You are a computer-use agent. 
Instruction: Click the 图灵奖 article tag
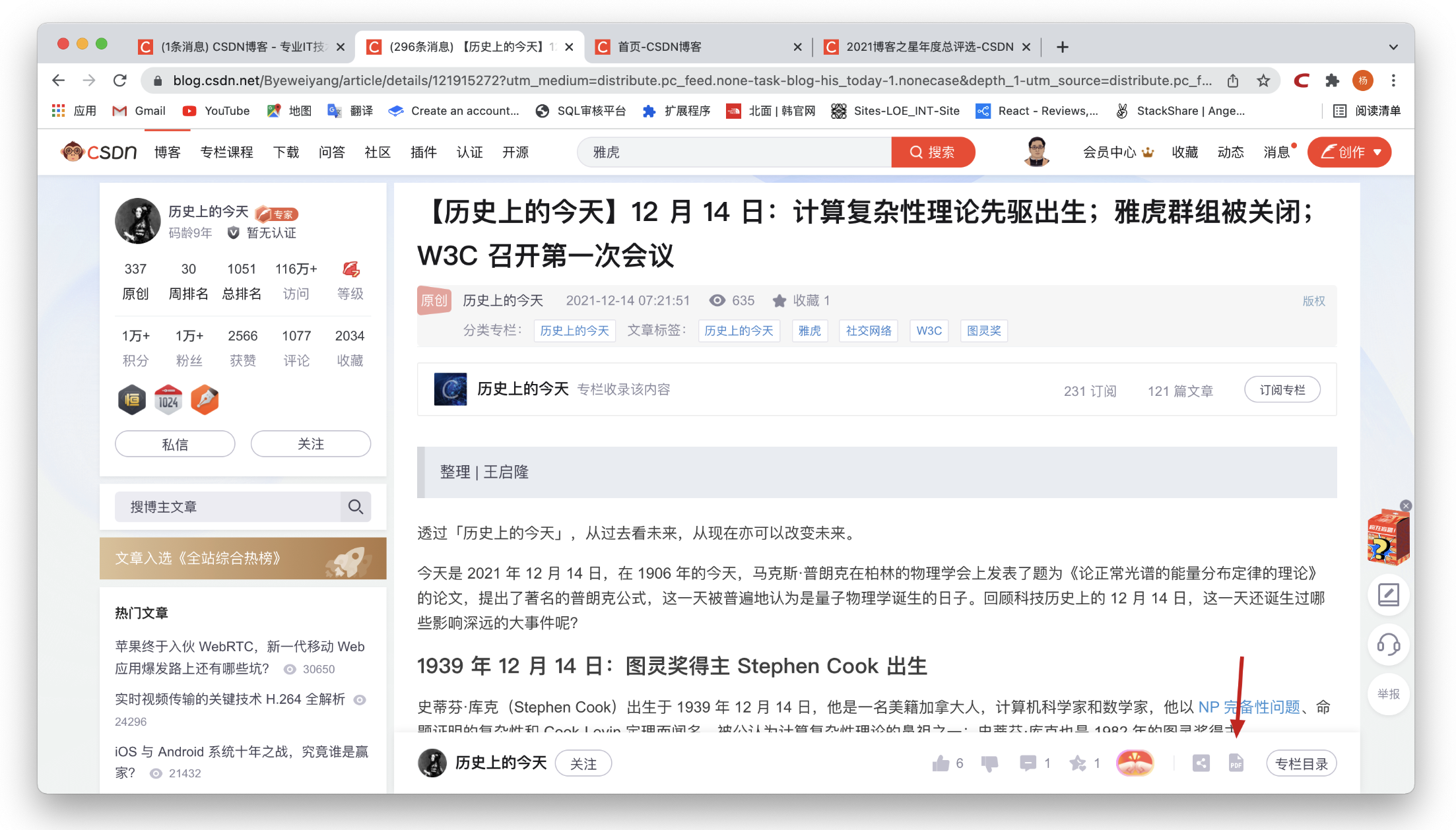coord(984,331)
